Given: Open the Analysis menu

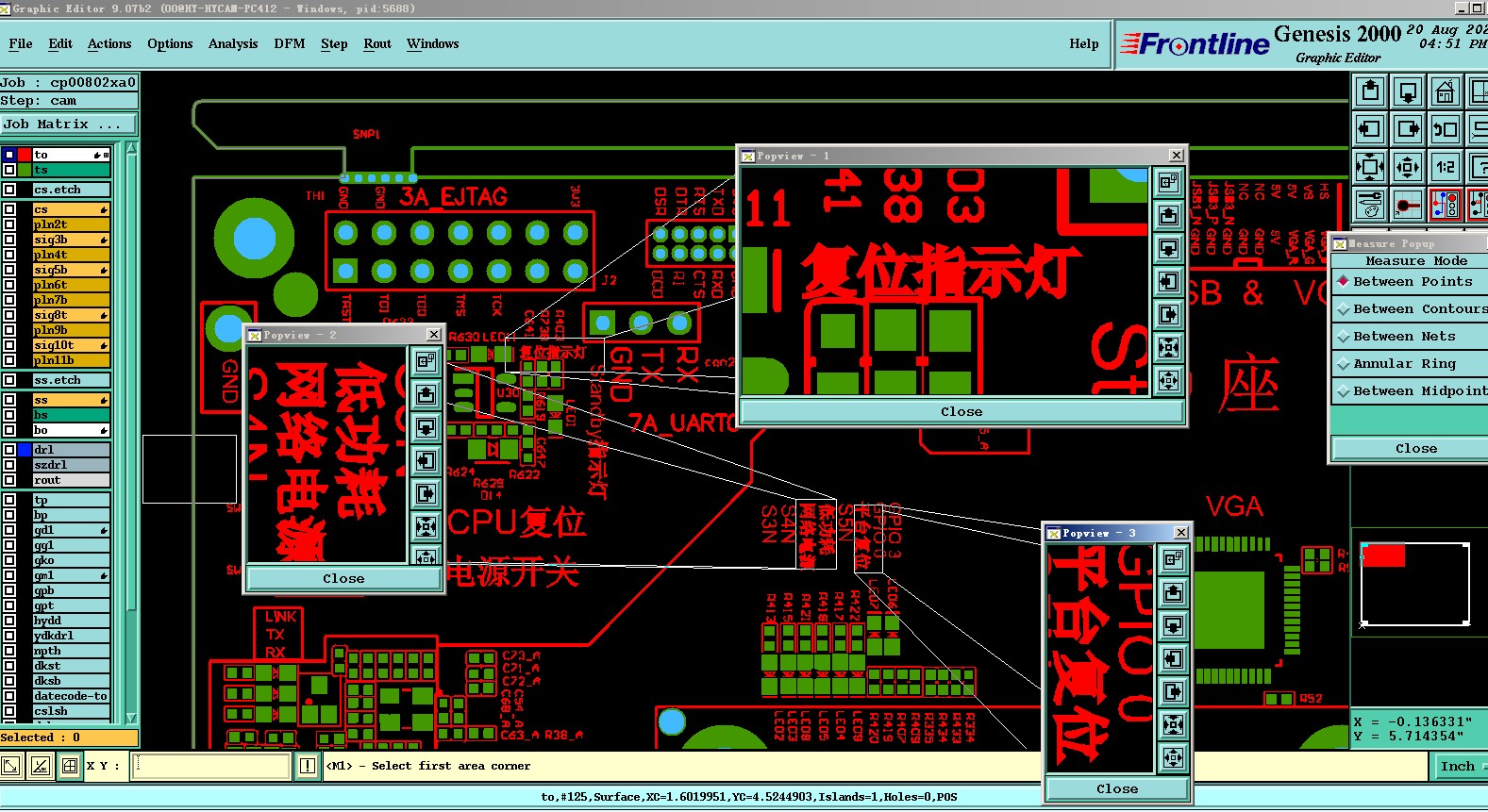Looking at the screenshot, I should click(x=233, y=43).
